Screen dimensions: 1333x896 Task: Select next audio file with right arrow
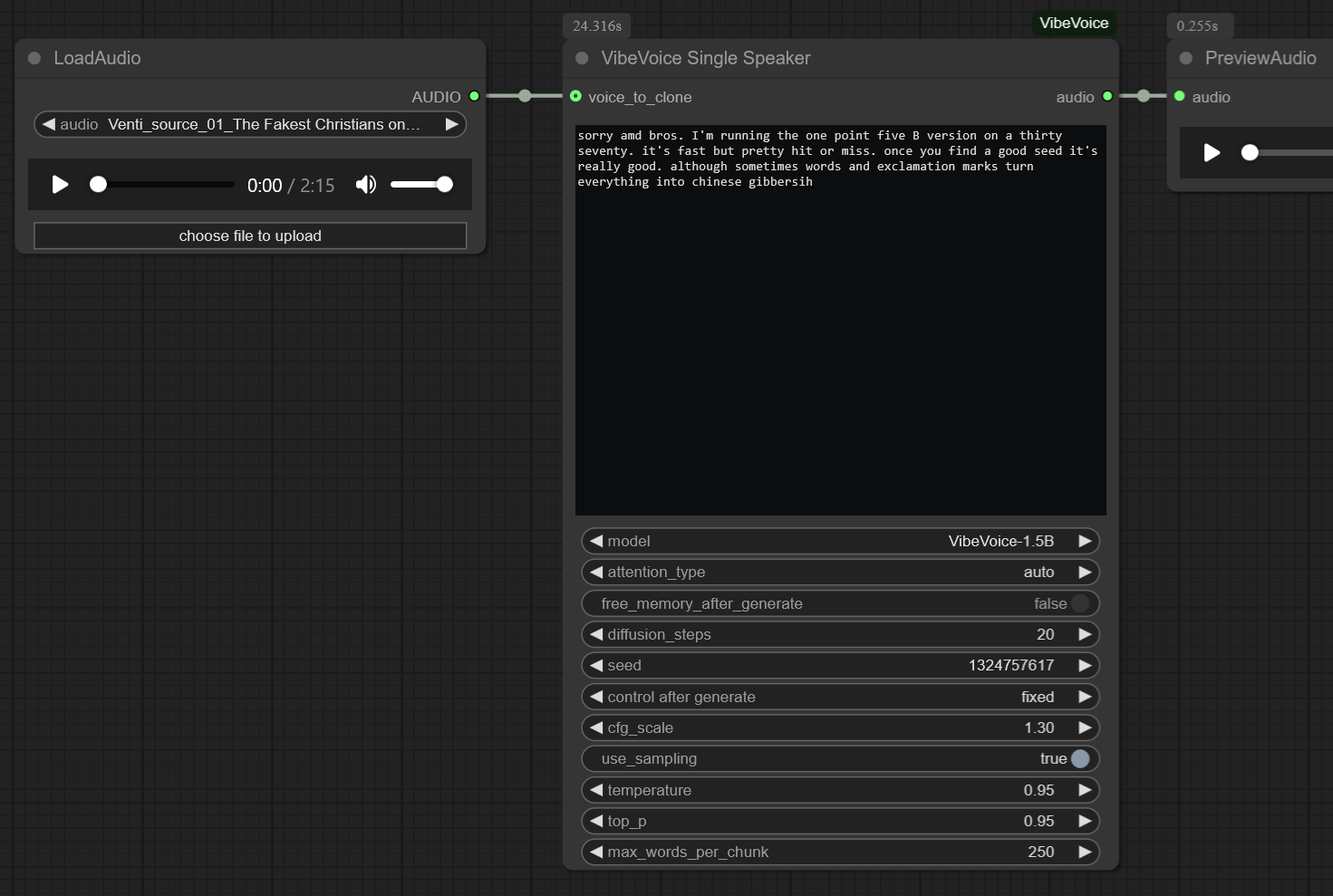pyautogui.click(x=451, y=124)
